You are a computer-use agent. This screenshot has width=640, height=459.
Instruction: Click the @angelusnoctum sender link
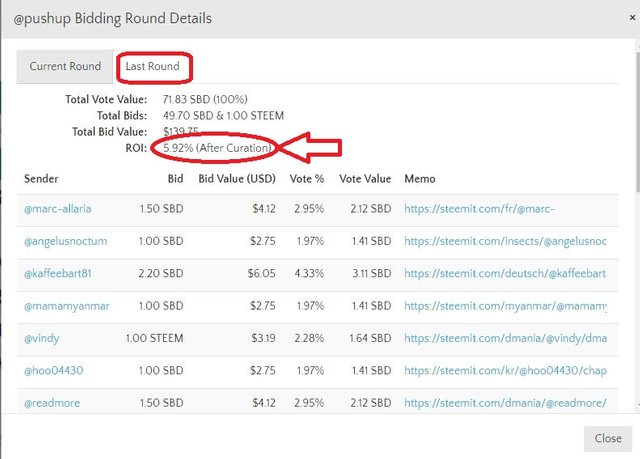tap(65, 241)
